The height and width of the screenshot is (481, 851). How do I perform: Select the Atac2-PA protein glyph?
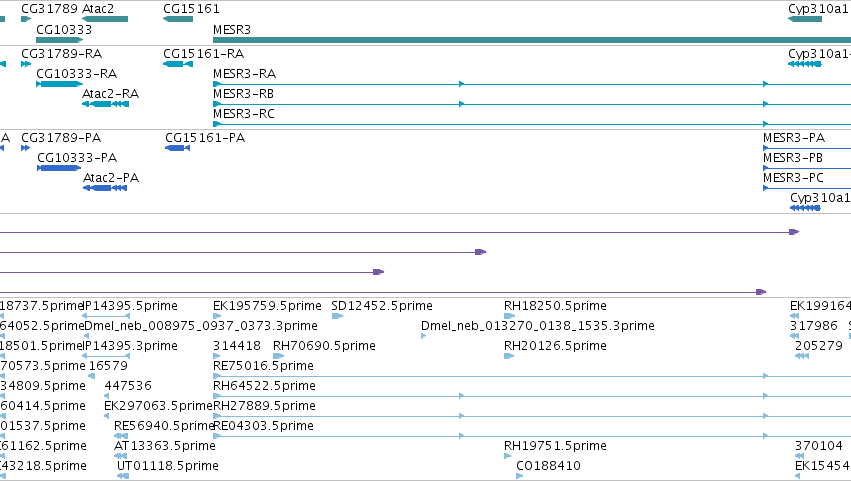click(105, 188)
